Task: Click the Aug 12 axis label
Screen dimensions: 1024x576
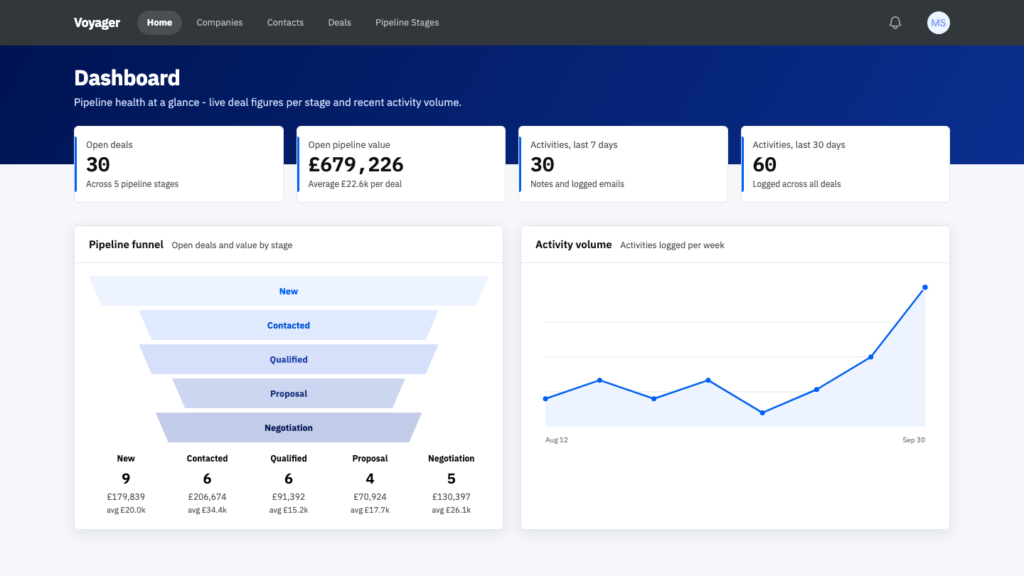Action: click(556, 440)
